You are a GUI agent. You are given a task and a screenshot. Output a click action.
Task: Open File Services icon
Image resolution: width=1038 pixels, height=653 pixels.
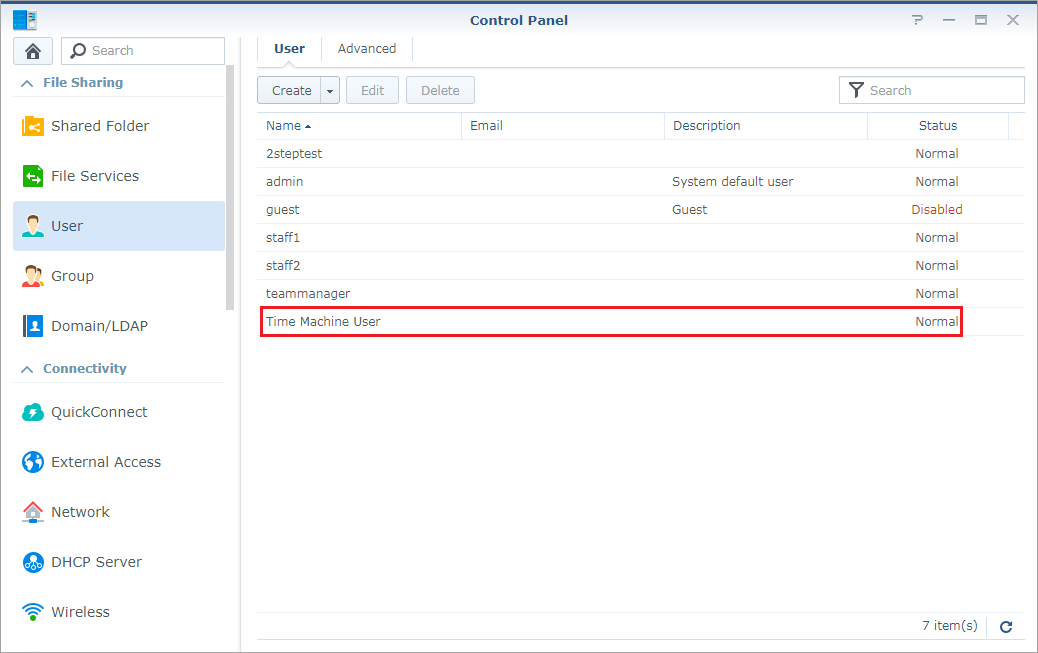point(32,176)
